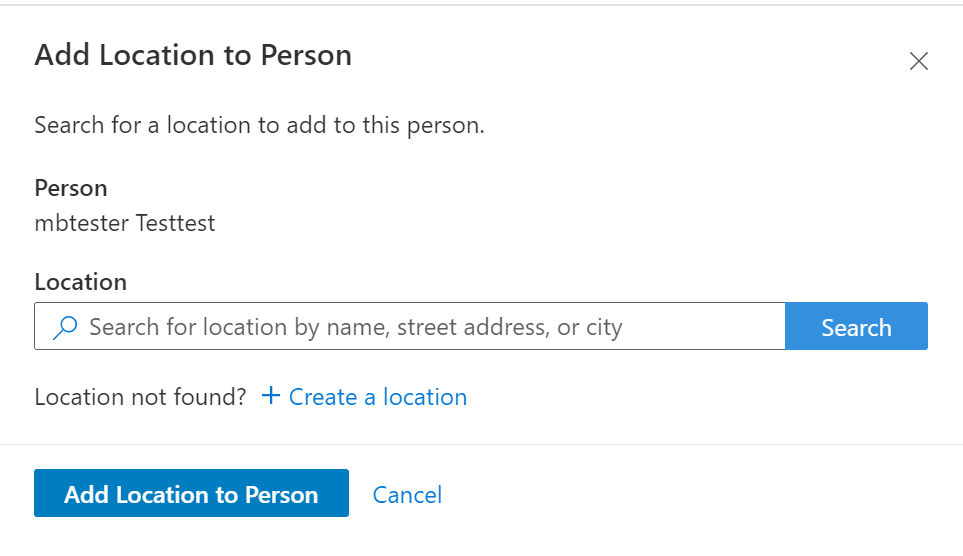Cancel adding a location

pyautogui.click(x=407, y=495)
